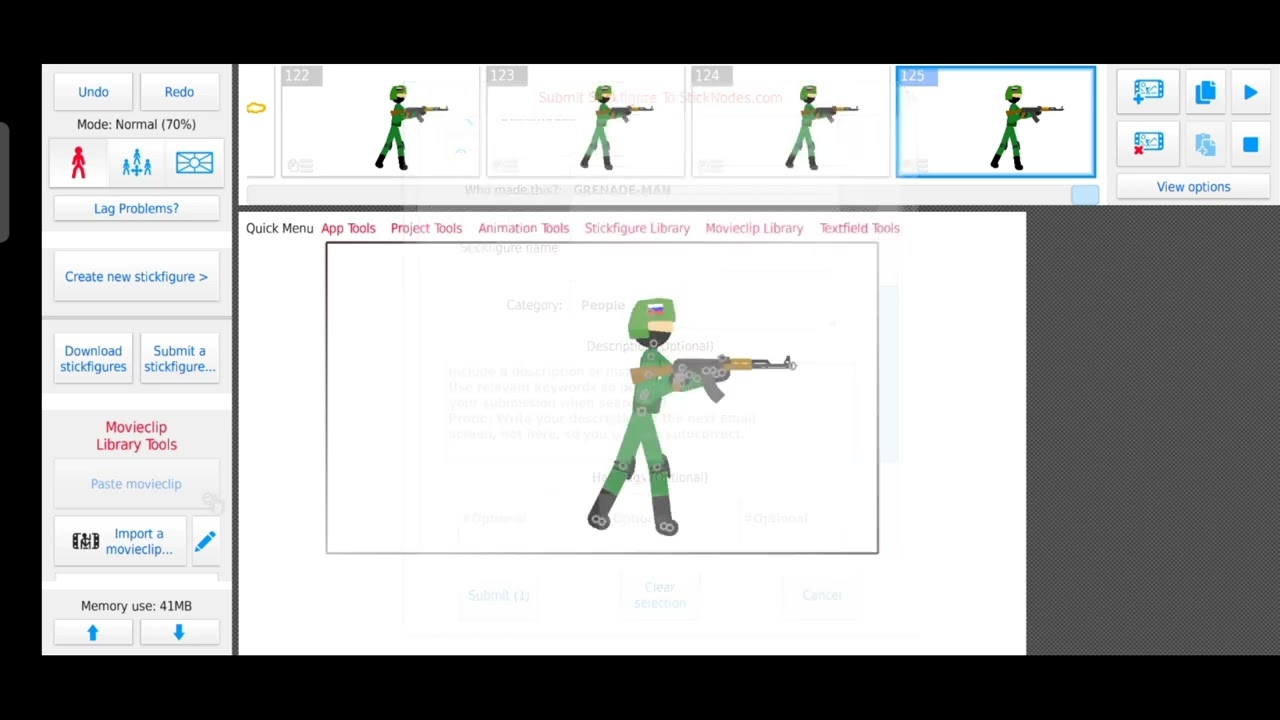Click the yellow loop marker beside frame 122
1280x720 pixels.
click(256, 108)
